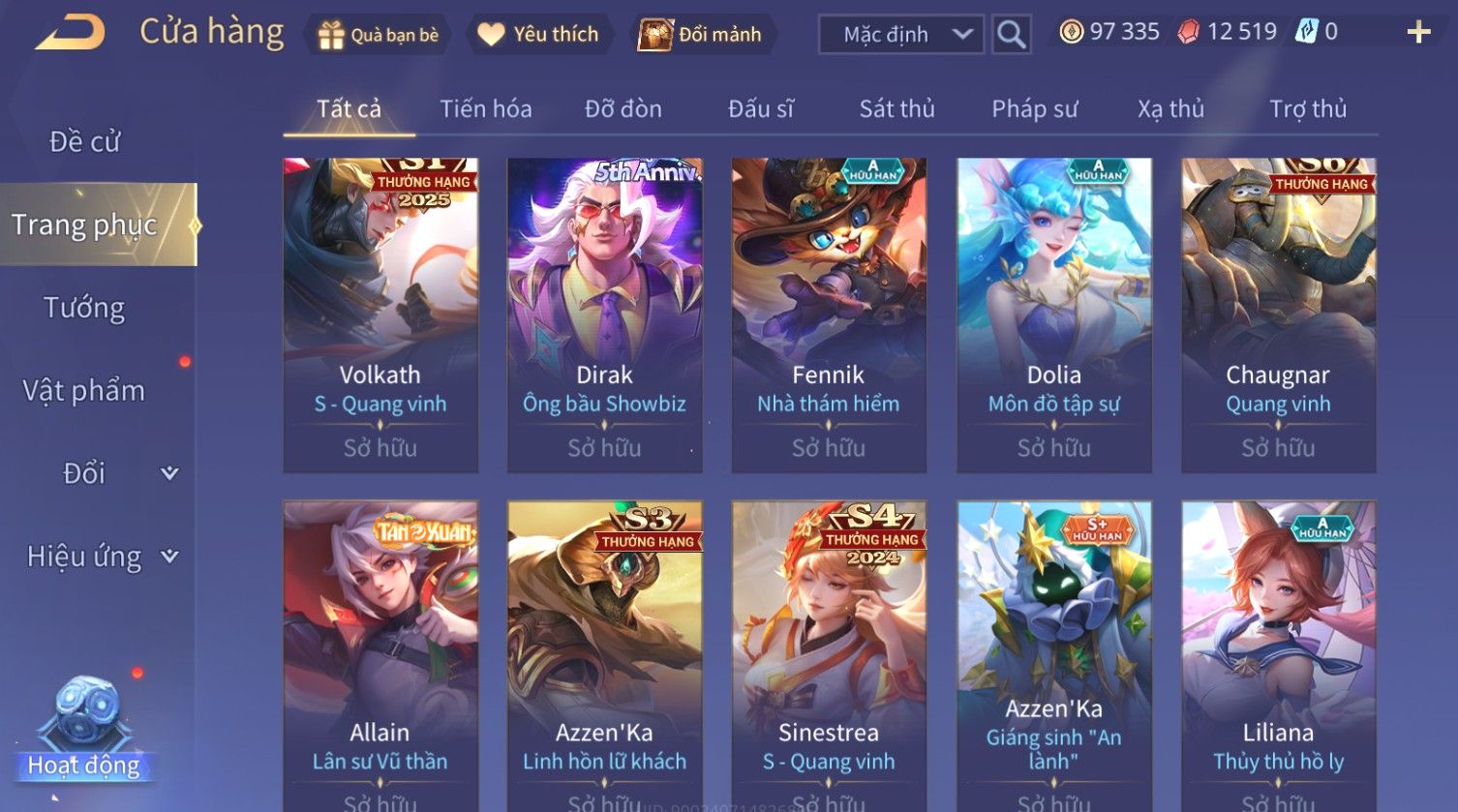Add currency with the plus icon
1458x812 pixels.
[1418, 32]
